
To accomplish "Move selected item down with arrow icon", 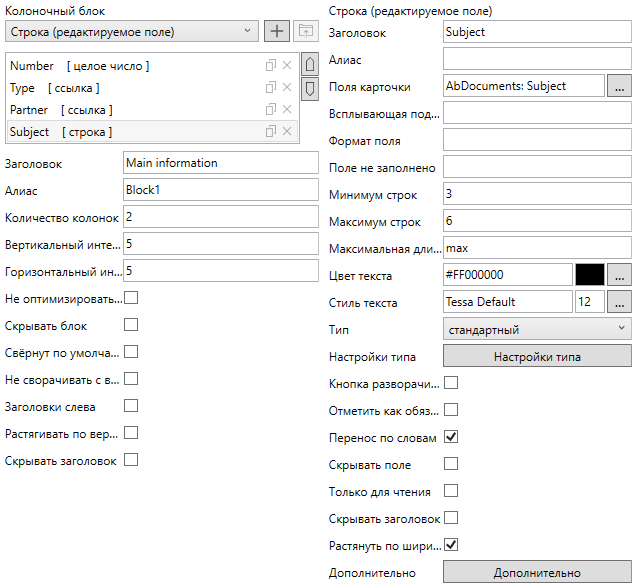I will coord(310,89).
